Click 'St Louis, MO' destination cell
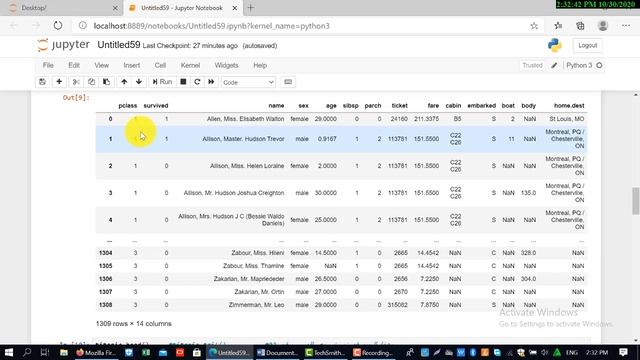The height and width of the screenshot is (360, 640). (x=567, y=119)
